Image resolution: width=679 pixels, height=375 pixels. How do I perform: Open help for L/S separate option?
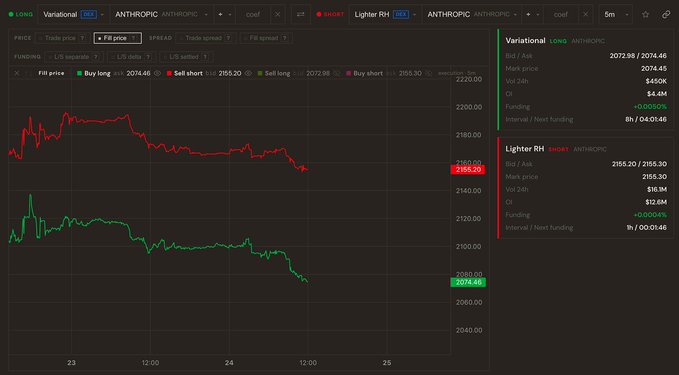pyautogui.click(x=96, y=57)
